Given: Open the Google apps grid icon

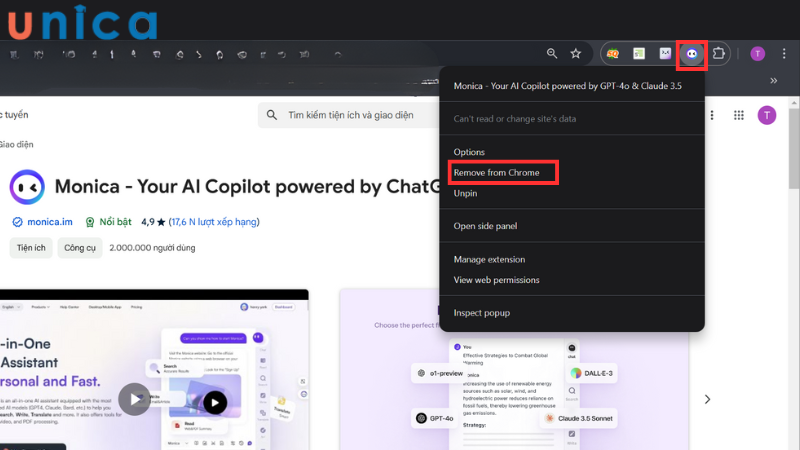Looking at the screenshot, I should [739, 115].
